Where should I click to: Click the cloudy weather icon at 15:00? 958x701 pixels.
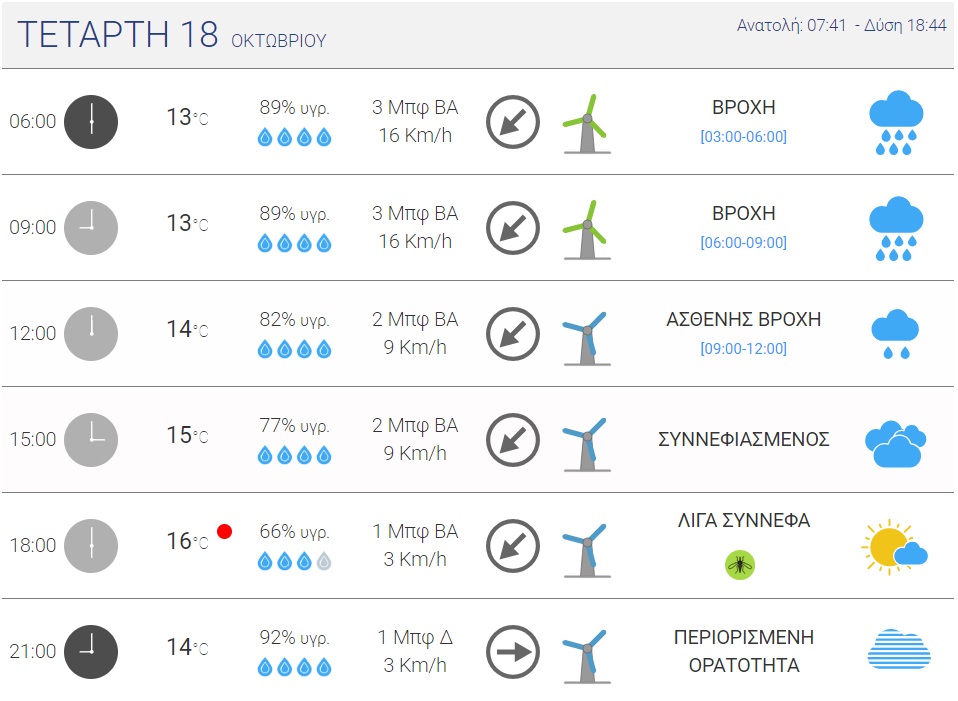[896, 444]
